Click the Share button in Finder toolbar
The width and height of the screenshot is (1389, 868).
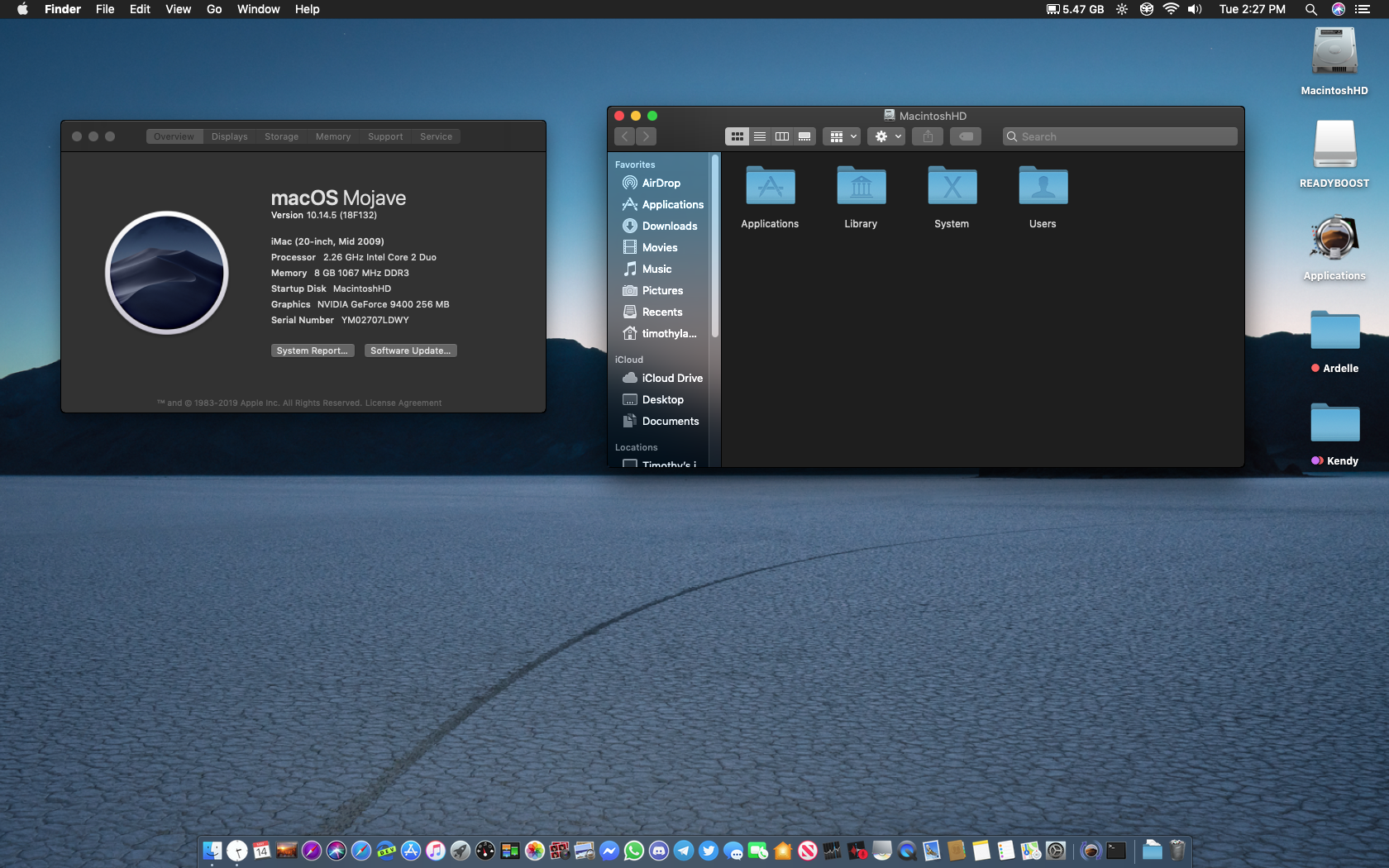pyautogui.click(x=928, y=136)
